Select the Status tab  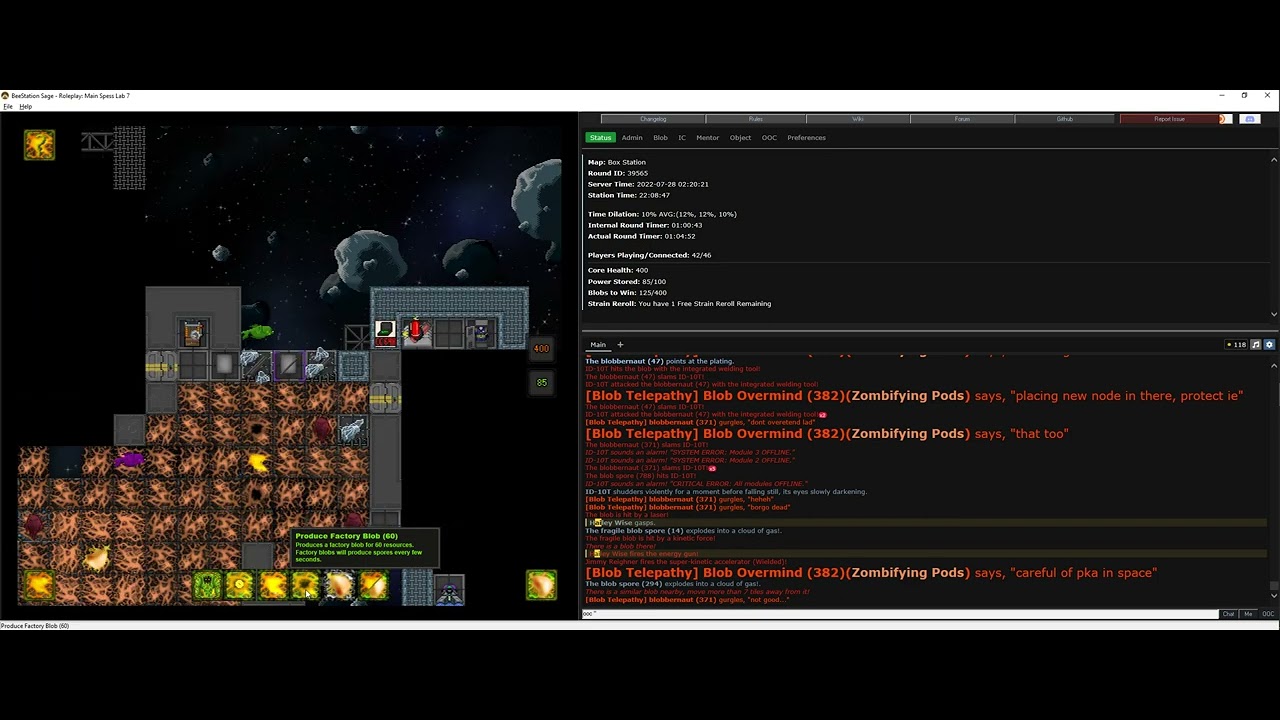[x=600, y=138]
